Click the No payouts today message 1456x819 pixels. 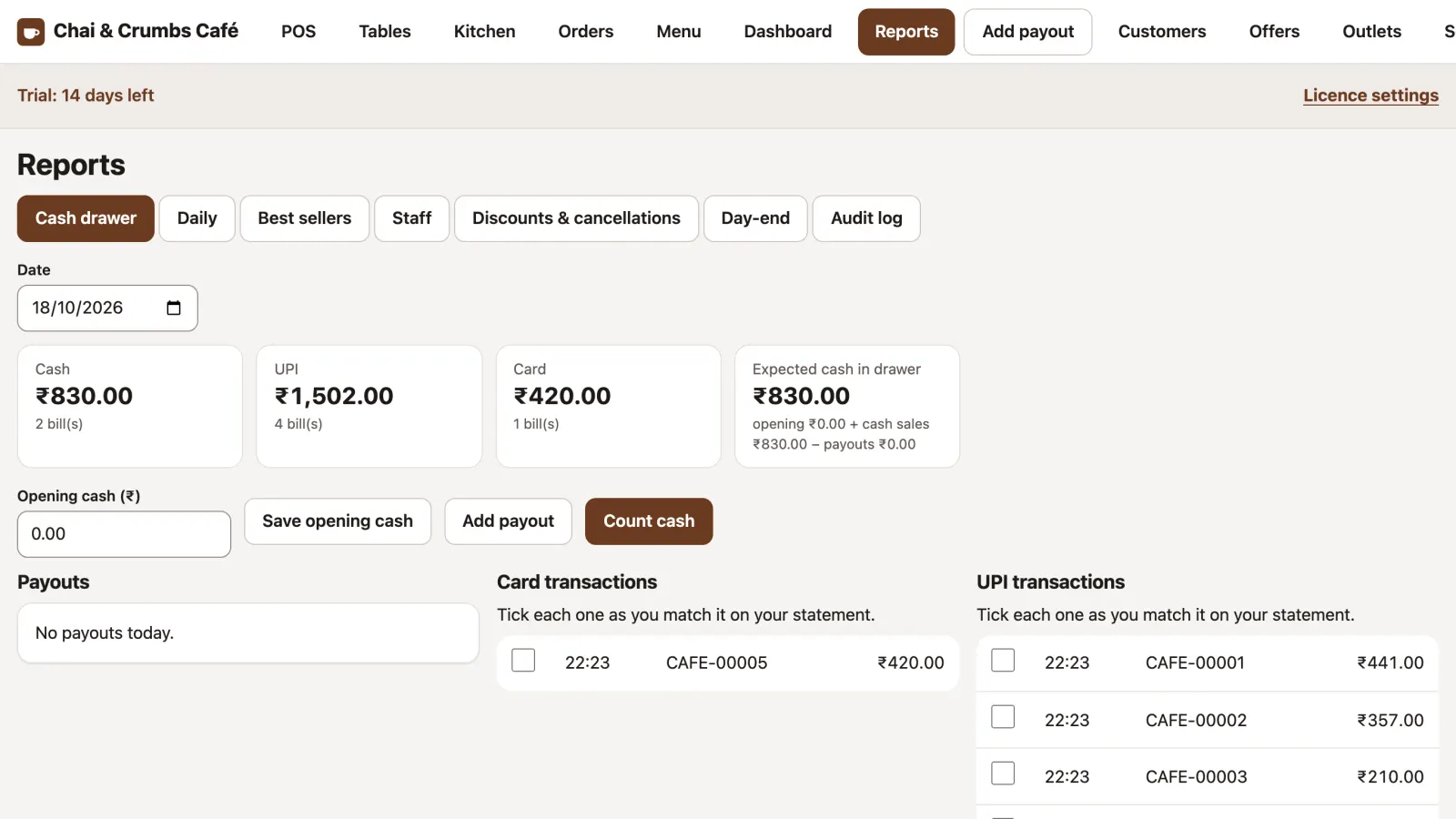[105, 633]
